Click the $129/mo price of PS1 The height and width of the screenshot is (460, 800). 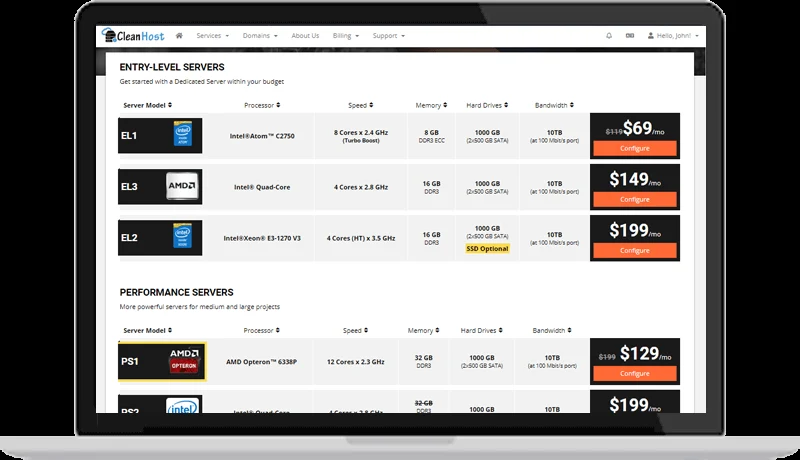645,353
